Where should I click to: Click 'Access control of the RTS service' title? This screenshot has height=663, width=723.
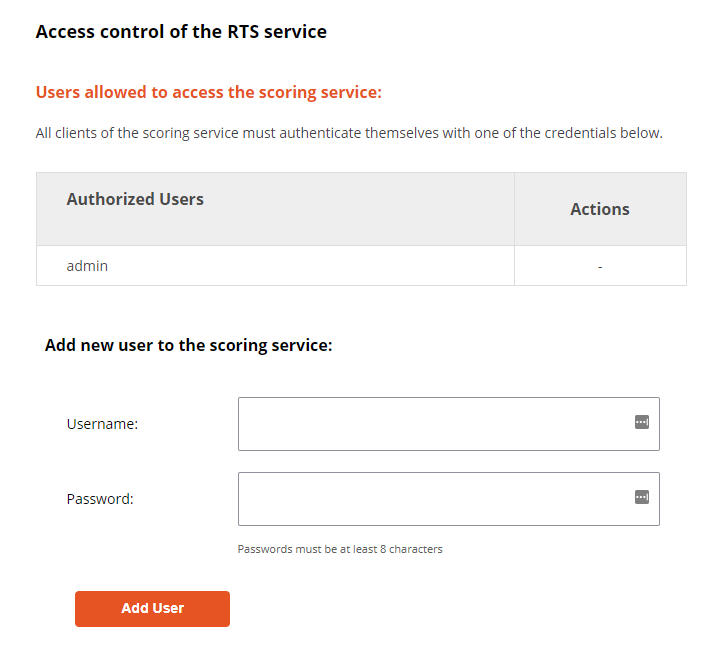(x=181, y=32)
